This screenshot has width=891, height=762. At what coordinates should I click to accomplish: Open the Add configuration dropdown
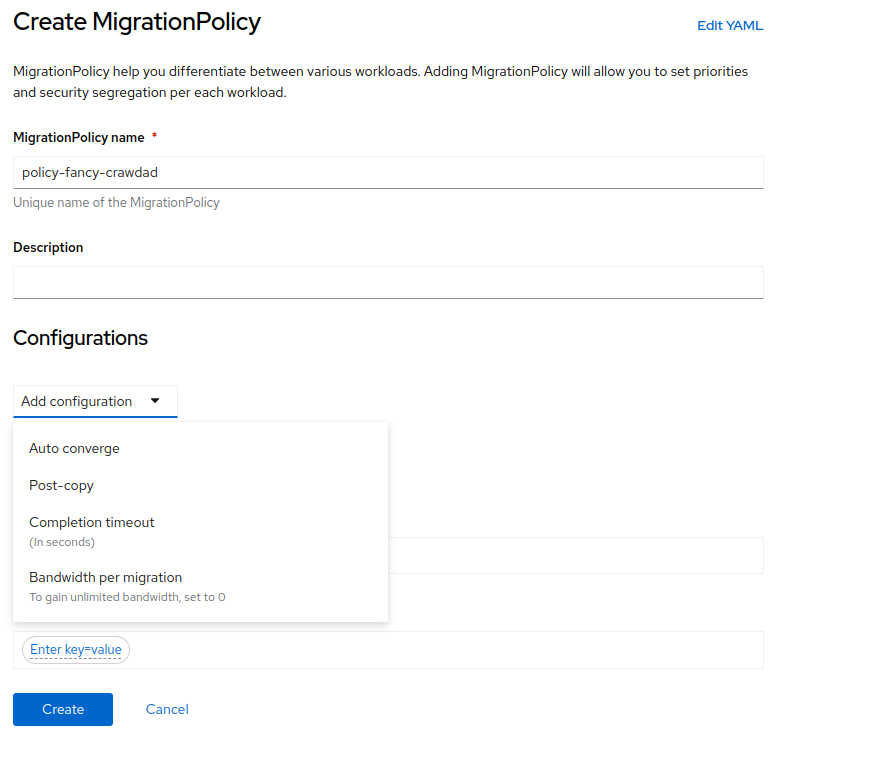[95, 401]
